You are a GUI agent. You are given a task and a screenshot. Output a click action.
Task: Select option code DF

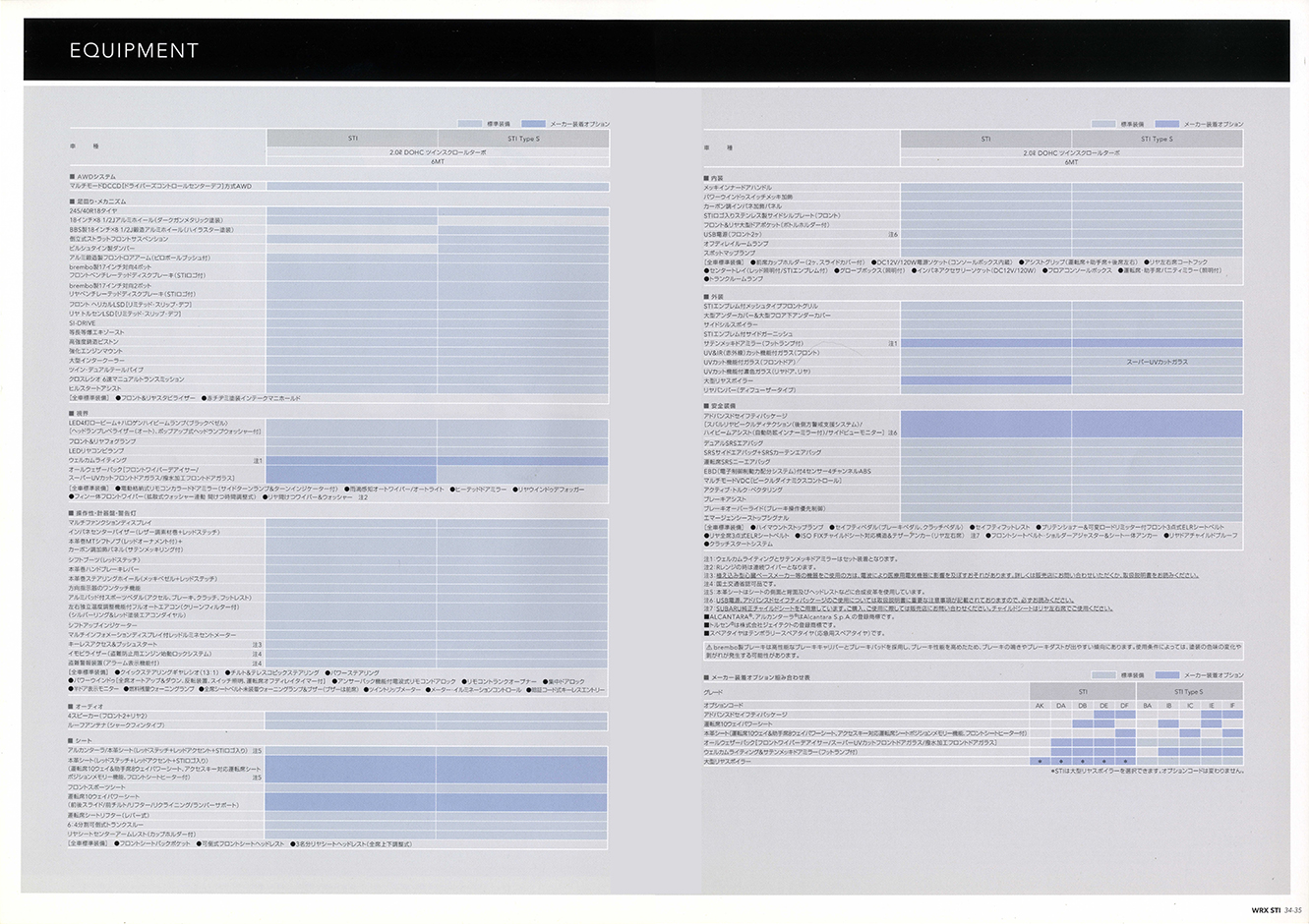[1124, 706]
